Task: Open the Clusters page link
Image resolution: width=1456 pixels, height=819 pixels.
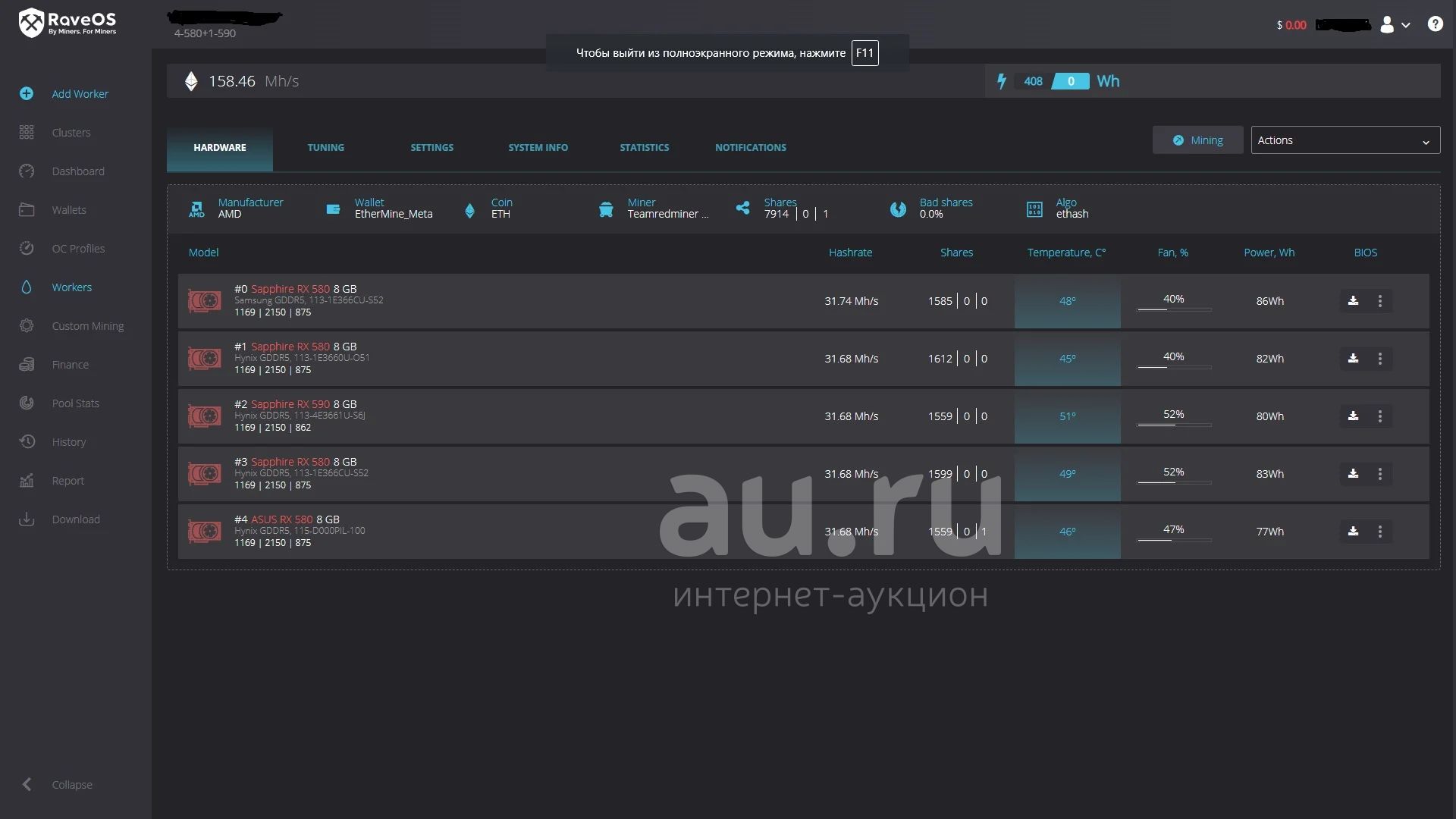Action: 71,132
